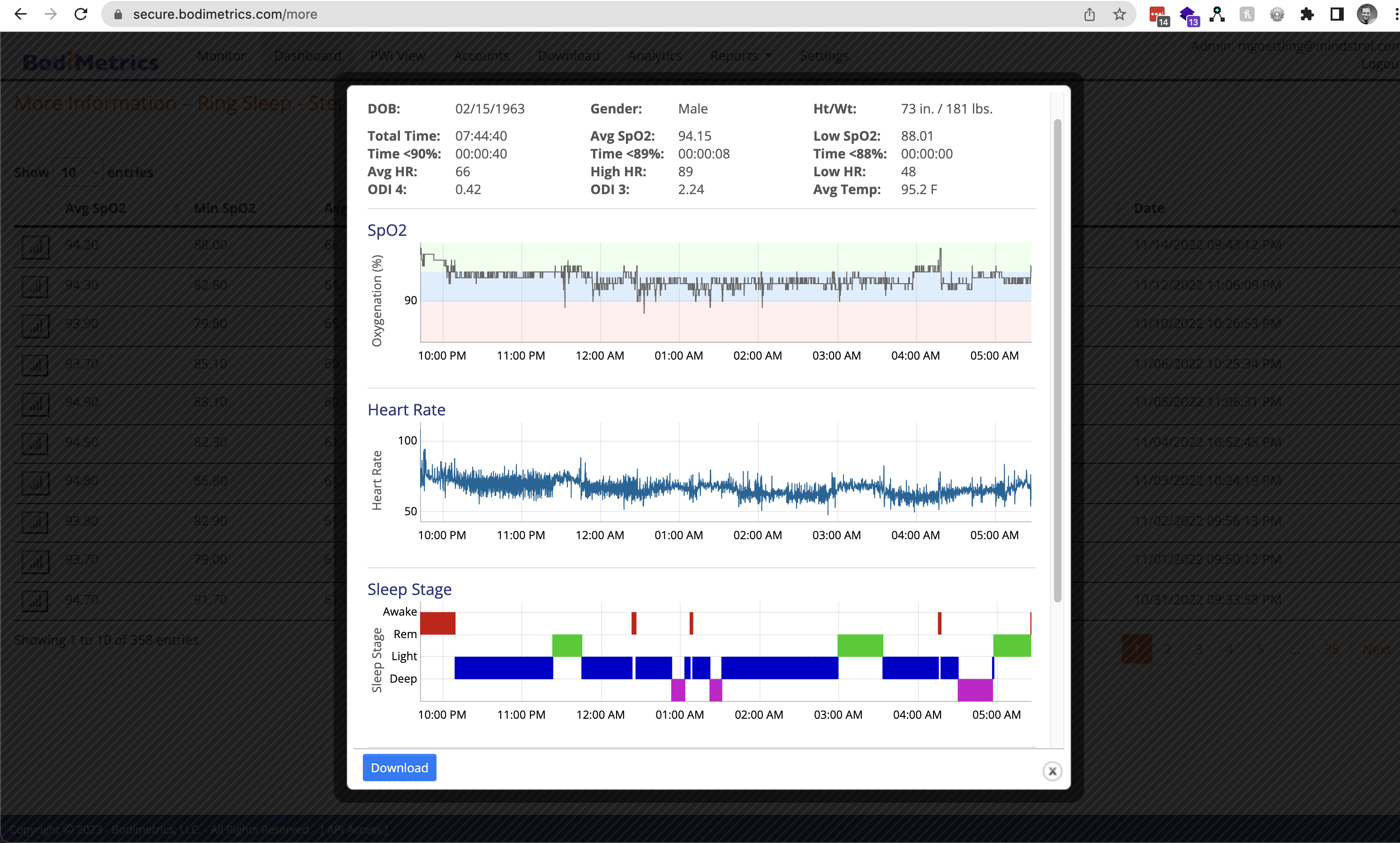Click the BodiMetrics logo
The image size is (1400, 843).
point(91,61)
